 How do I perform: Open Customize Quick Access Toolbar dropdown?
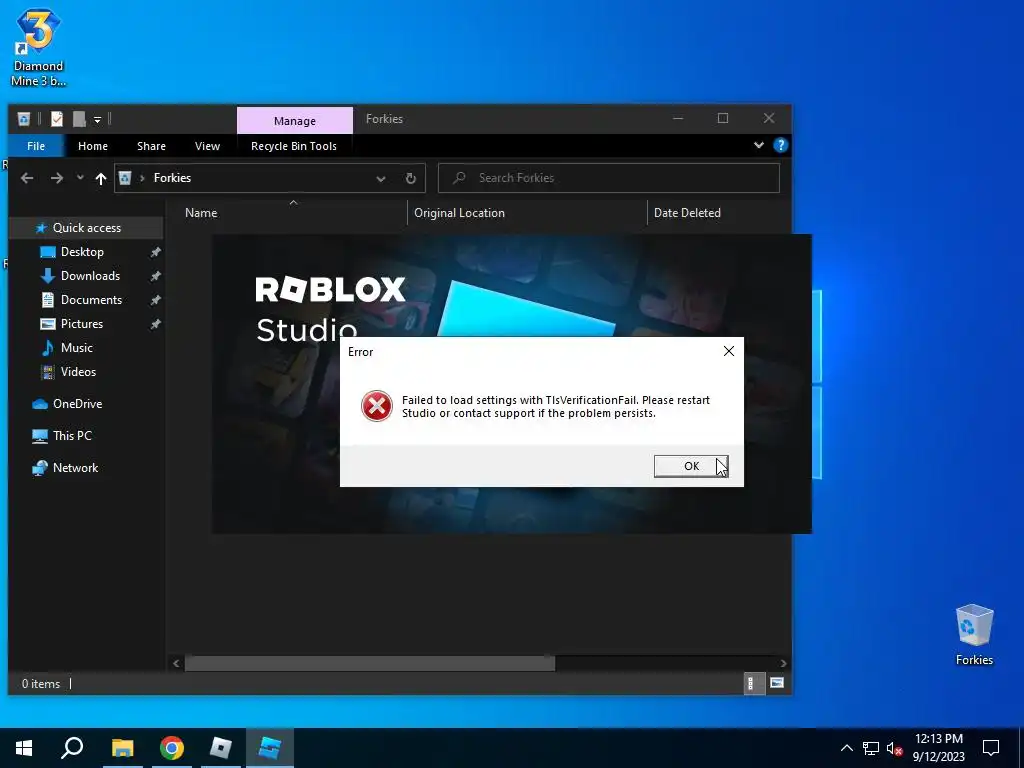click(97, 120)
